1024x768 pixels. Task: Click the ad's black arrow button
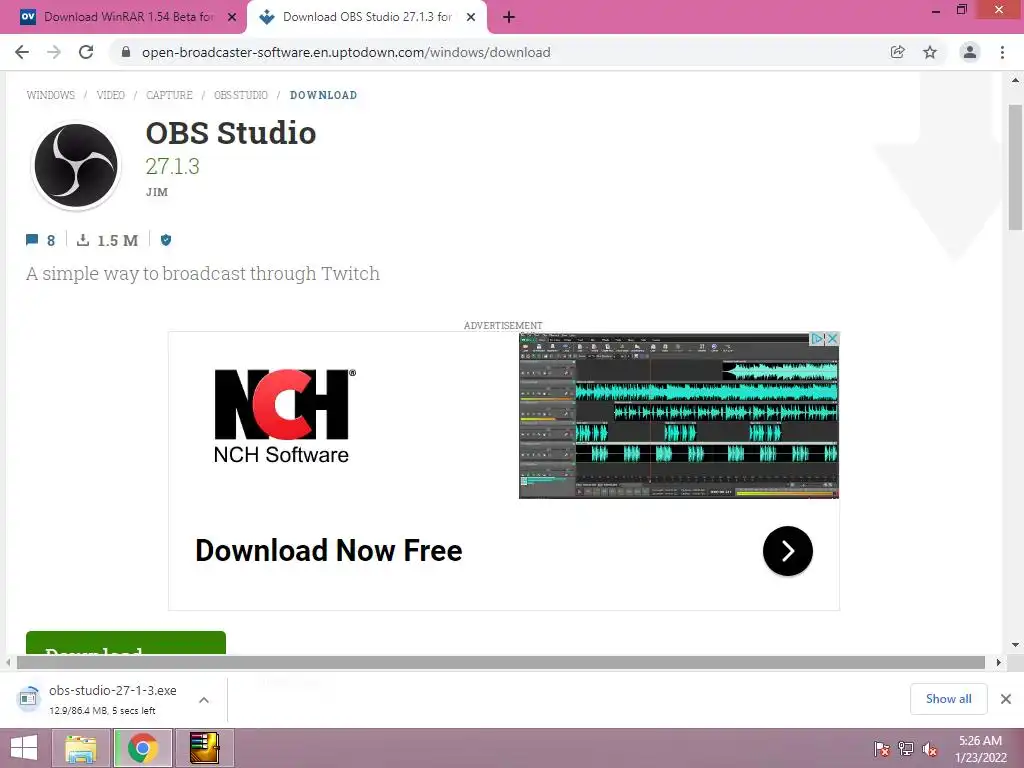[788, 551]
